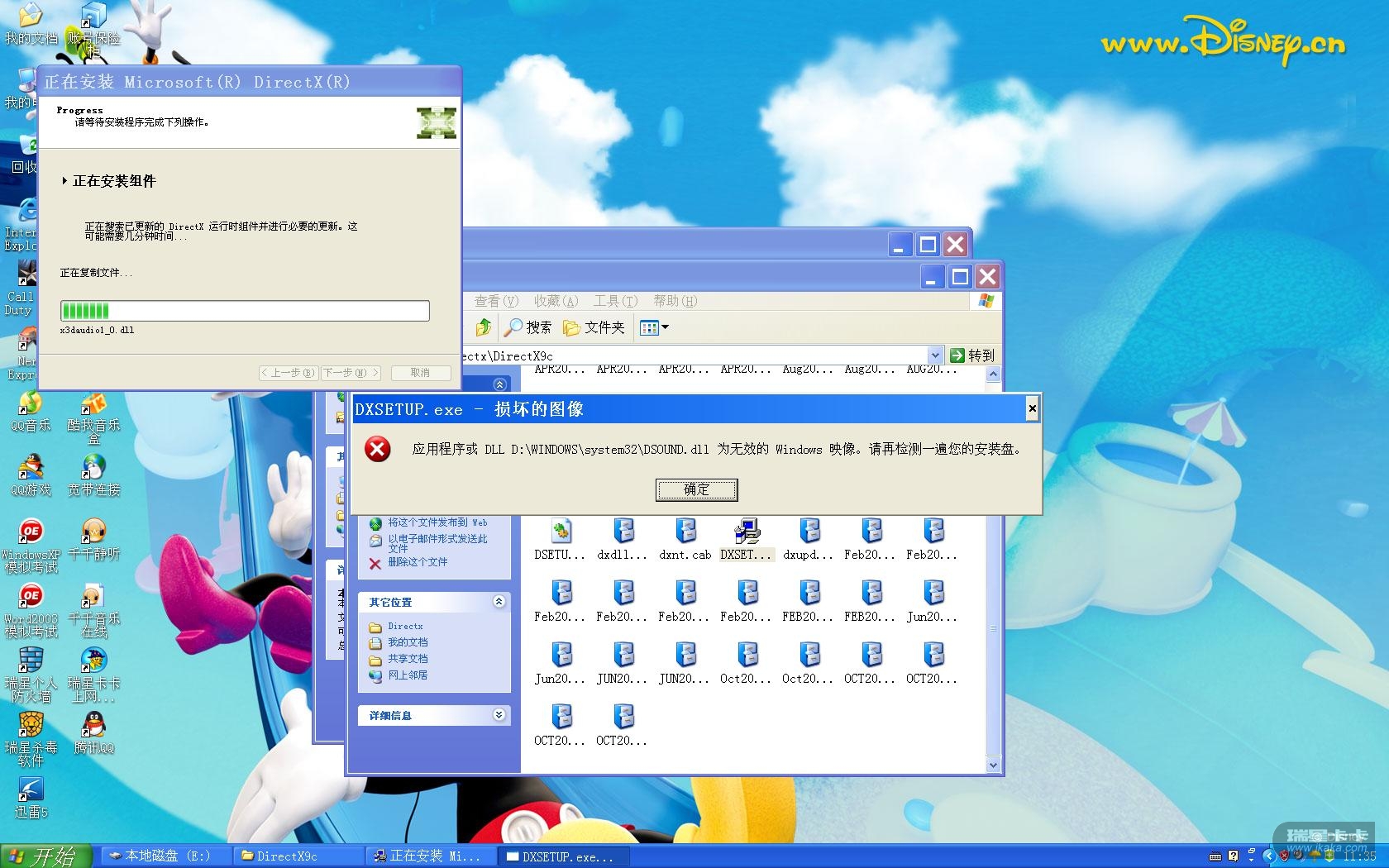Select the WindowsXP模拟考试 desktop icon
The height and width of the screenshot is (868, 1389).
coord(31,546)
